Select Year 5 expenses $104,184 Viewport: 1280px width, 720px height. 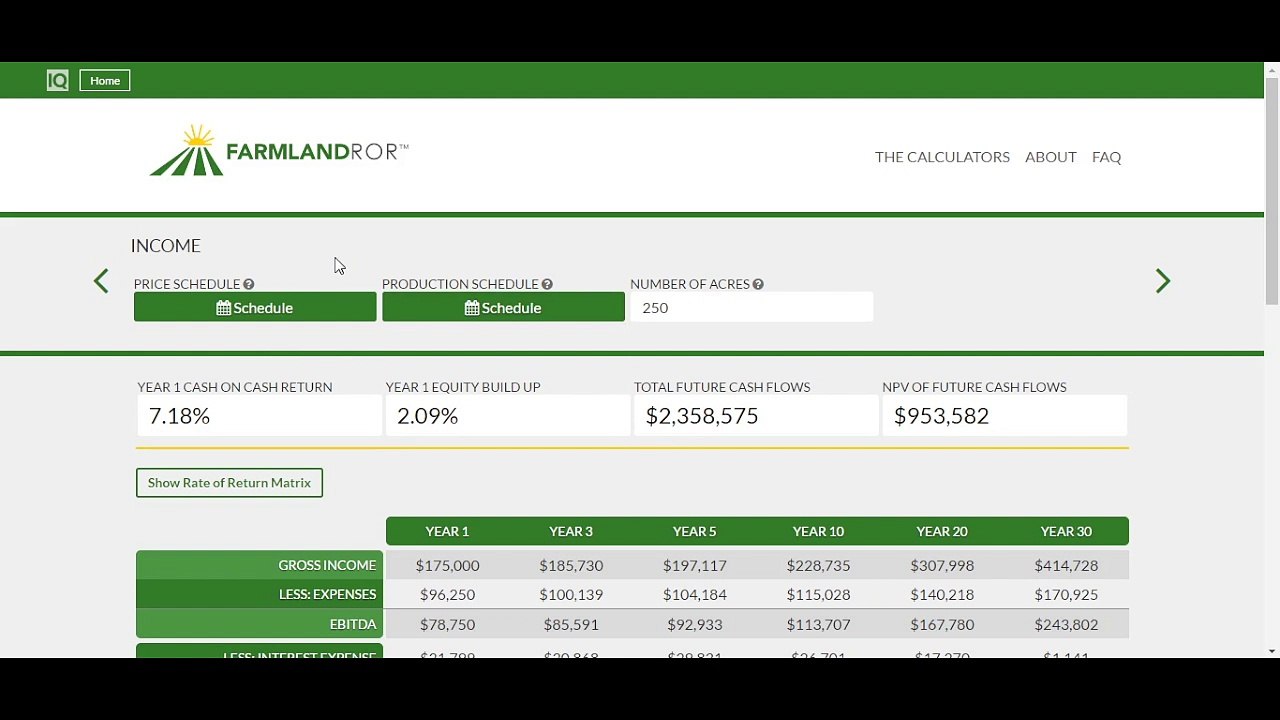[694, 594]
